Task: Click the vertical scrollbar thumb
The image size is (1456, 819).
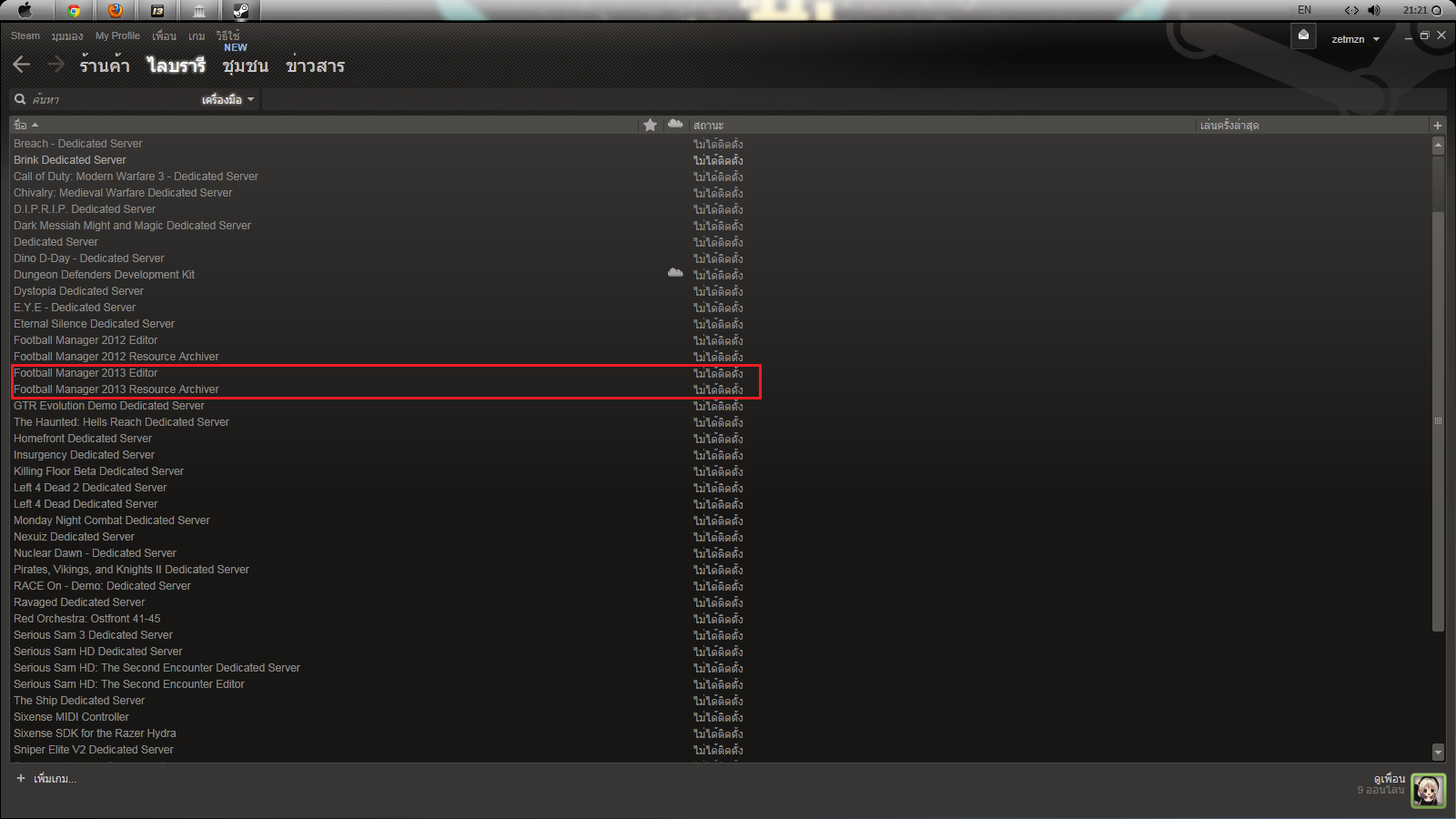Action: pyautogui.click(x=1438, y=420)
